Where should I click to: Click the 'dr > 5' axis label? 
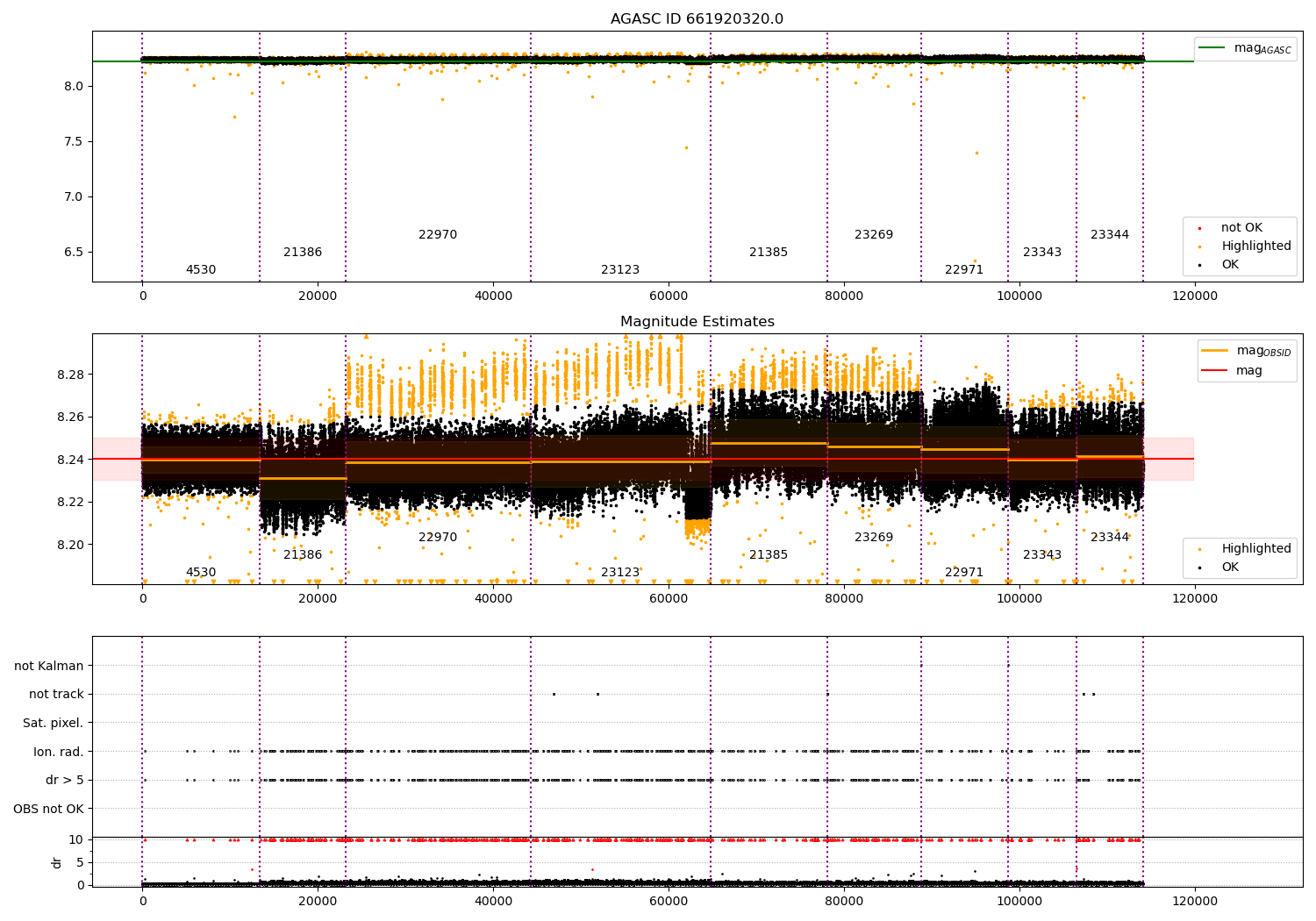click(x=65, y=780)
